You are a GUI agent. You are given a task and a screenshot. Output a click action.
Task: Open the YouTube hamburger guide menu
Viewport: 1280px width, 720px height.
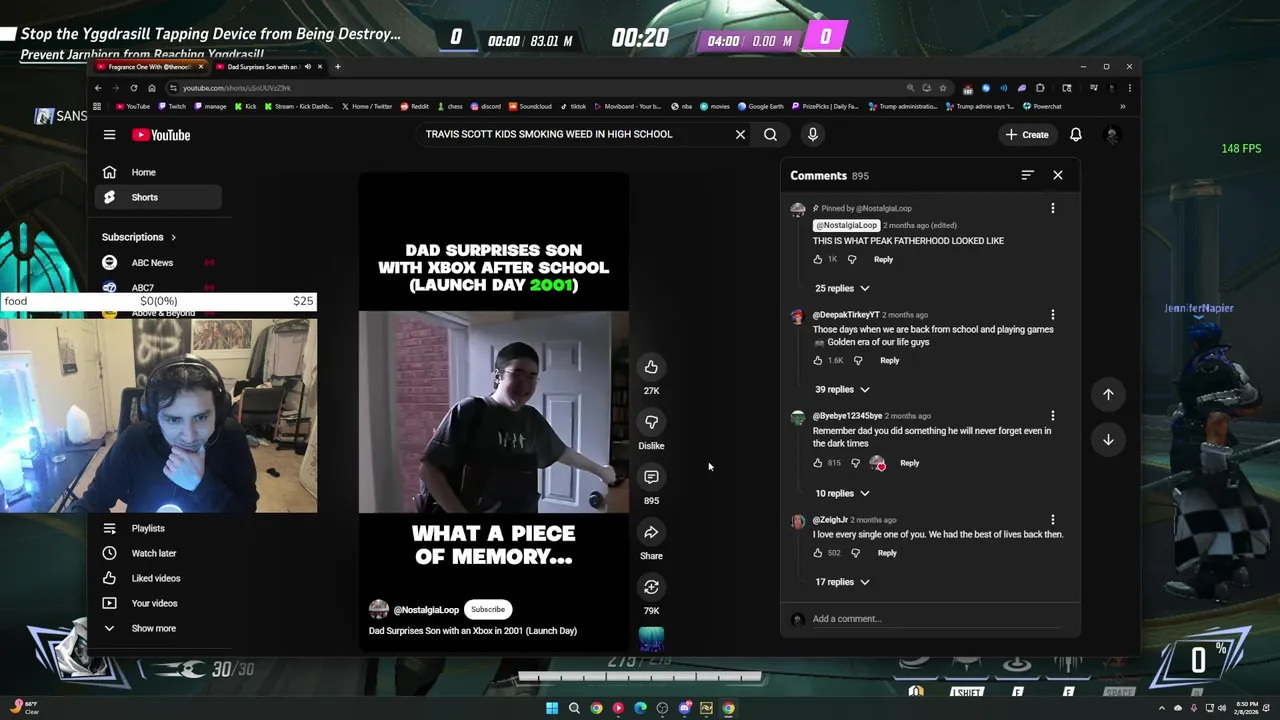[x=109, y=135]
